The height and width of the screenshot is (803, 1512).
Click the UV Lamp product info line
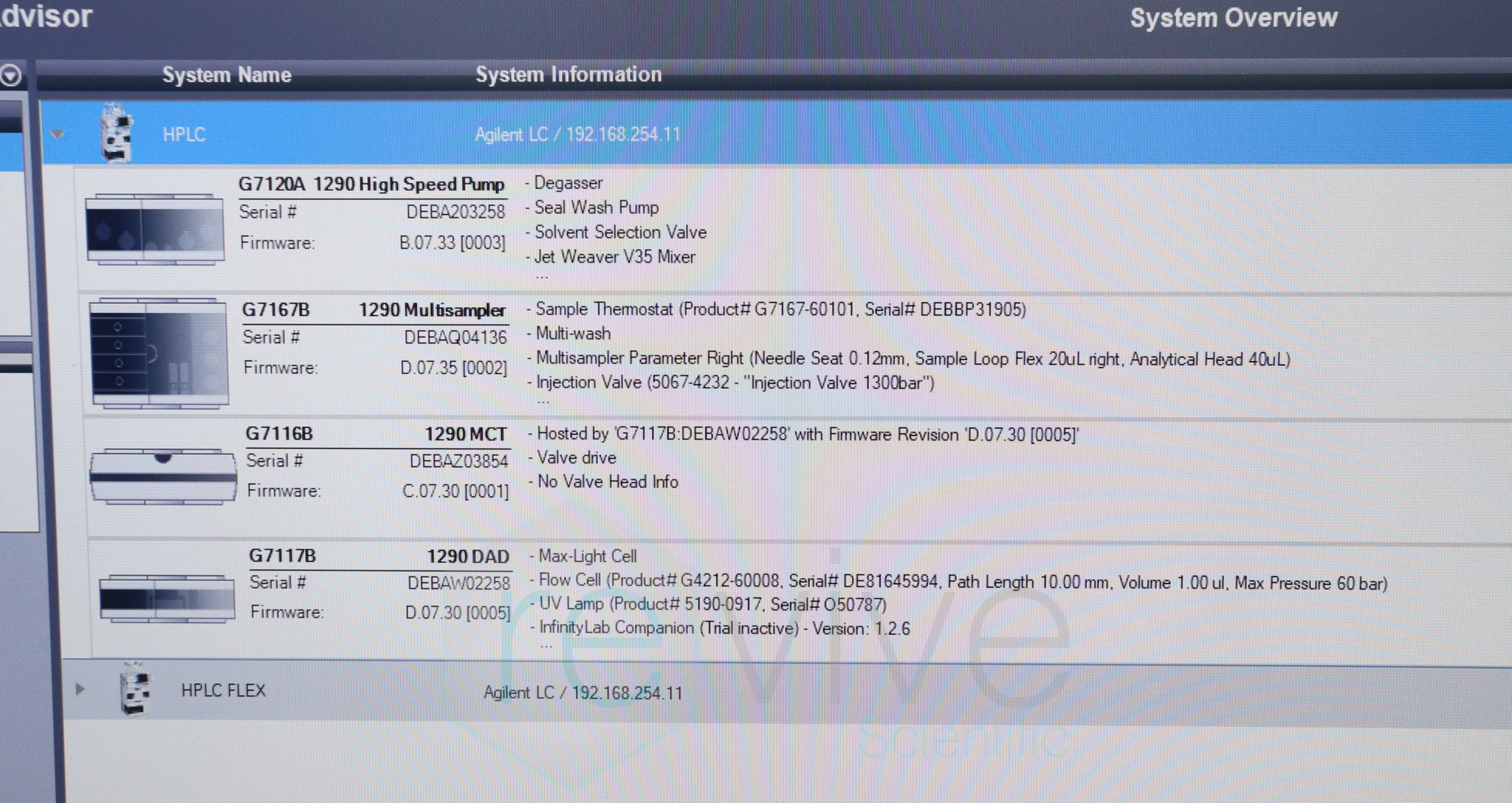pyautogui.click(x=709, y=604)
